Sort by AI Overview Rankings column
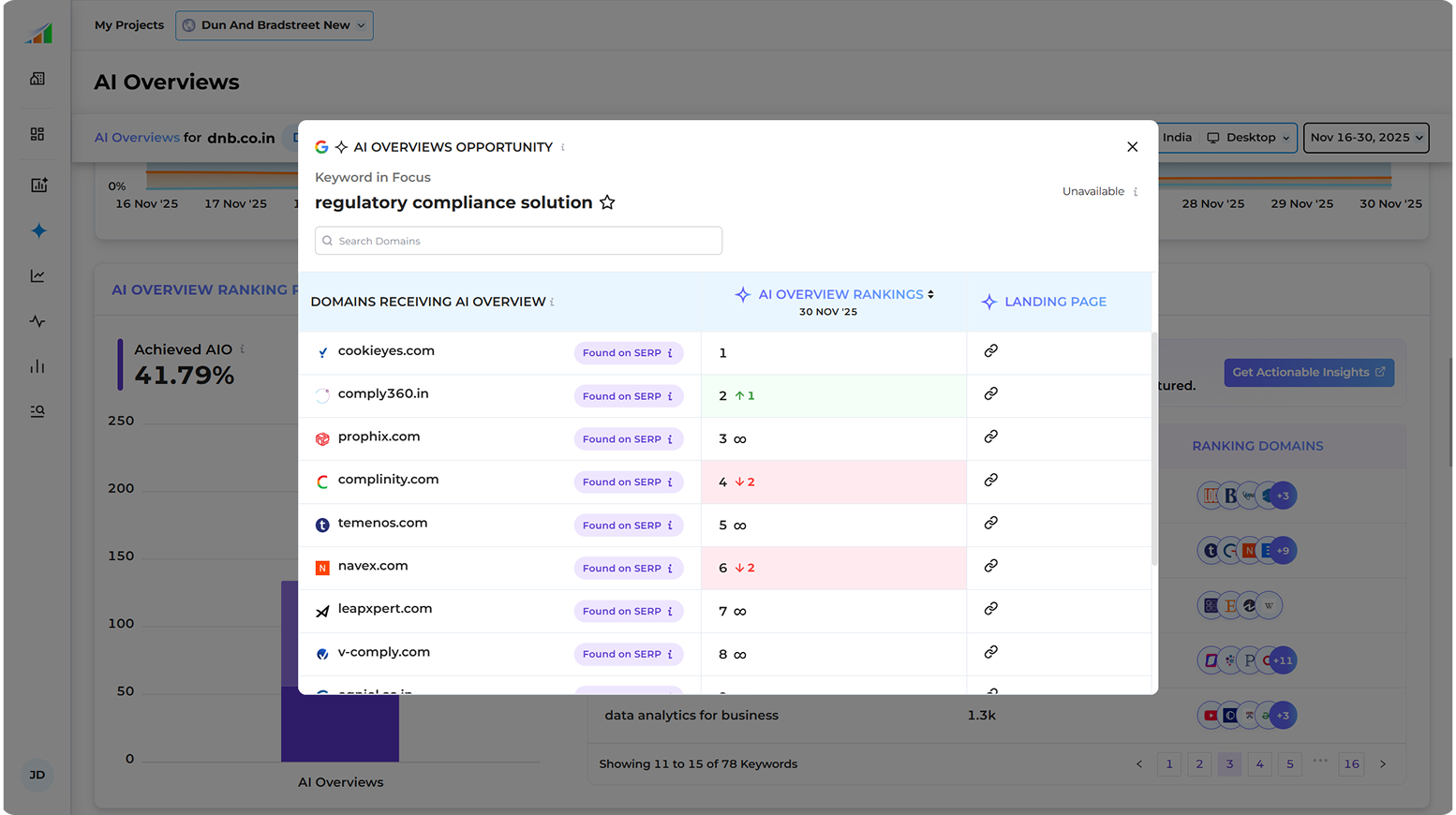The height and width of the screenshot is (815, 1456). (x=930, y=294)
